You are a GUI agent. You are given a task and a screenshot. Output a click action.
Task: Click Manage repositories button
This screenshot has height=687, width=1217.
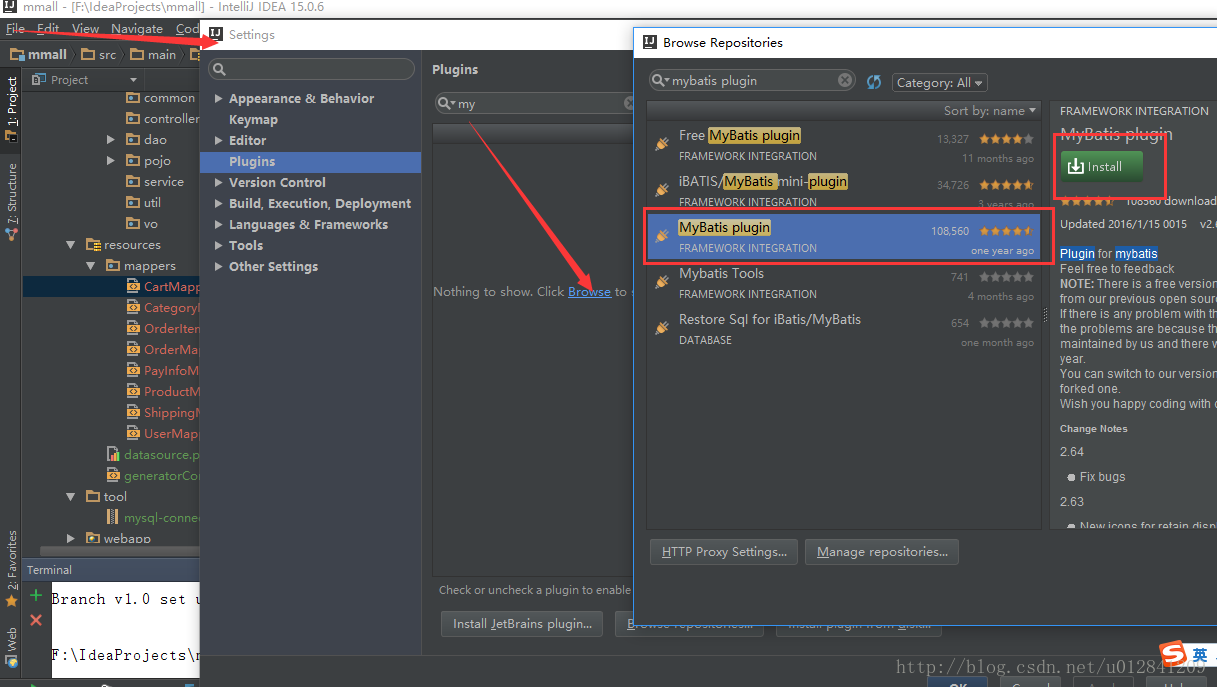882,552
